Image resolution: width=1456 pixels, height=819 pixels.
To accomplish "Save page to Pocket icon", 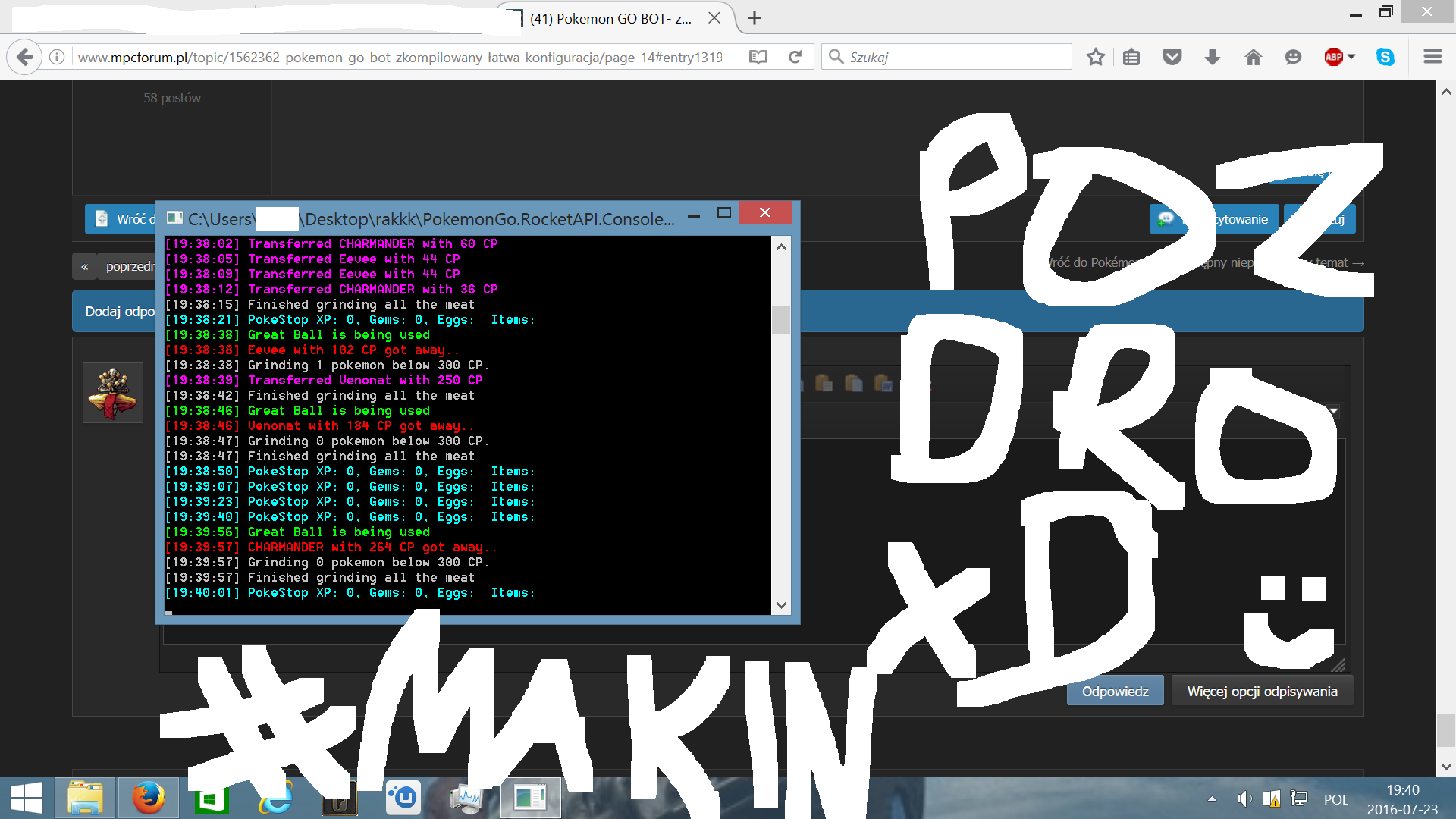I will click(1172, 57).
